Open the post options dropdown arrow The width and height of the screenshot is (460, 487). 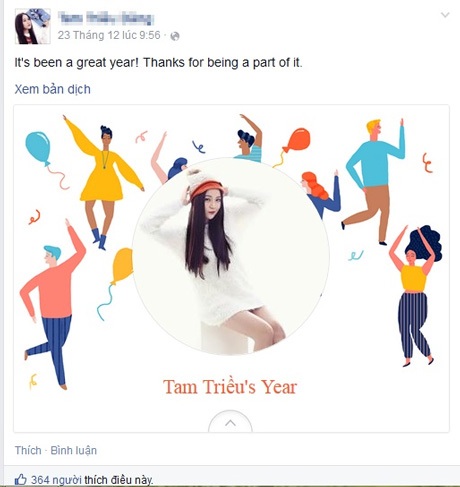pyautogui.click(x=445, y=15)
